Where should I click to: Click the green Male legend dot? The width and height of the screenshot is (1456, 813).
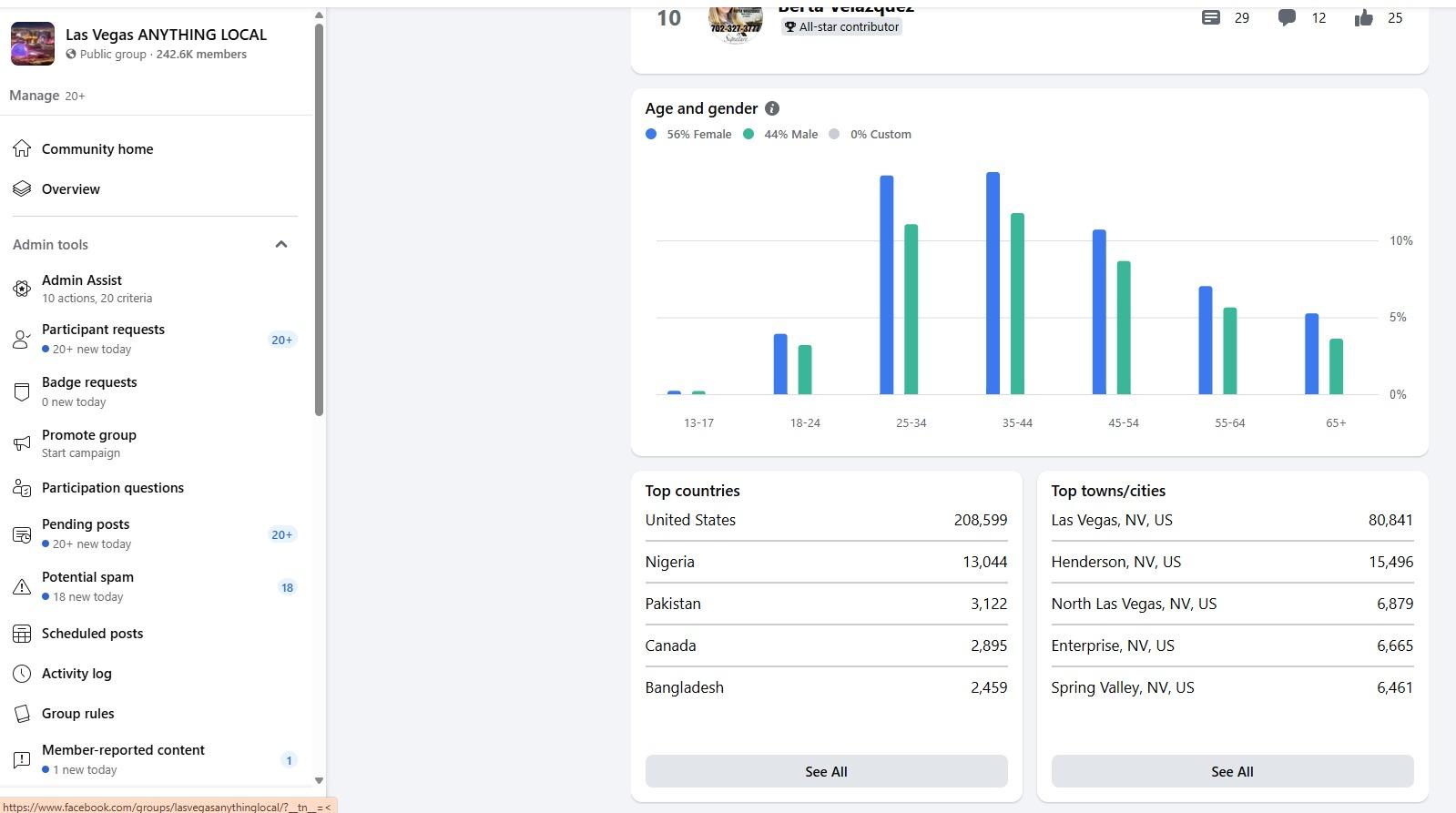tap(748, 134)
